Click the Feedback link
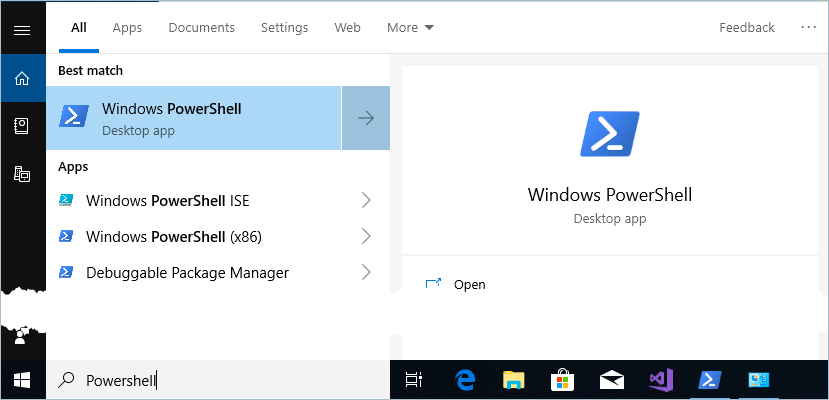 pos(747,28)
